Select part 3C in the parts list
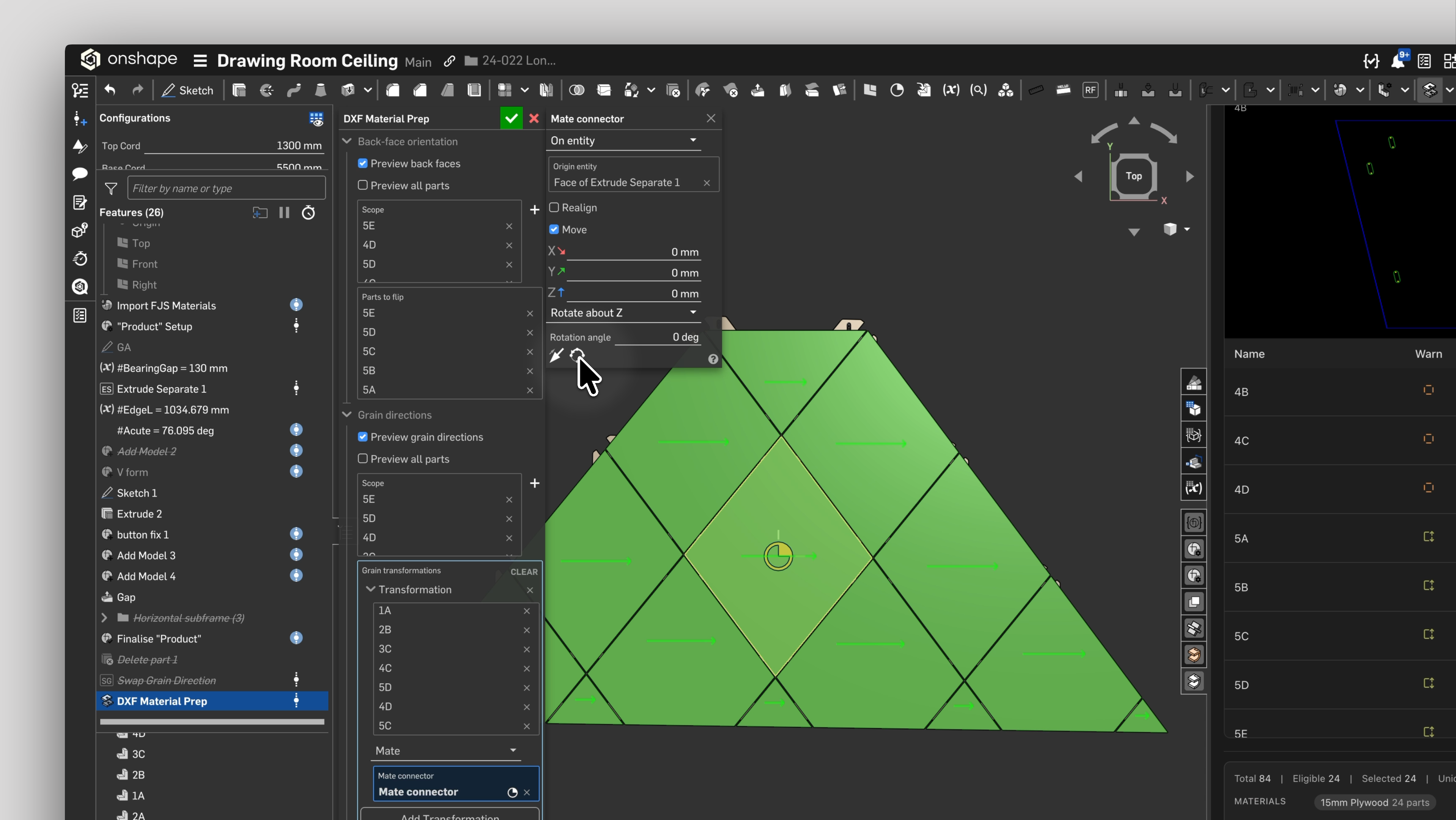 139,754
